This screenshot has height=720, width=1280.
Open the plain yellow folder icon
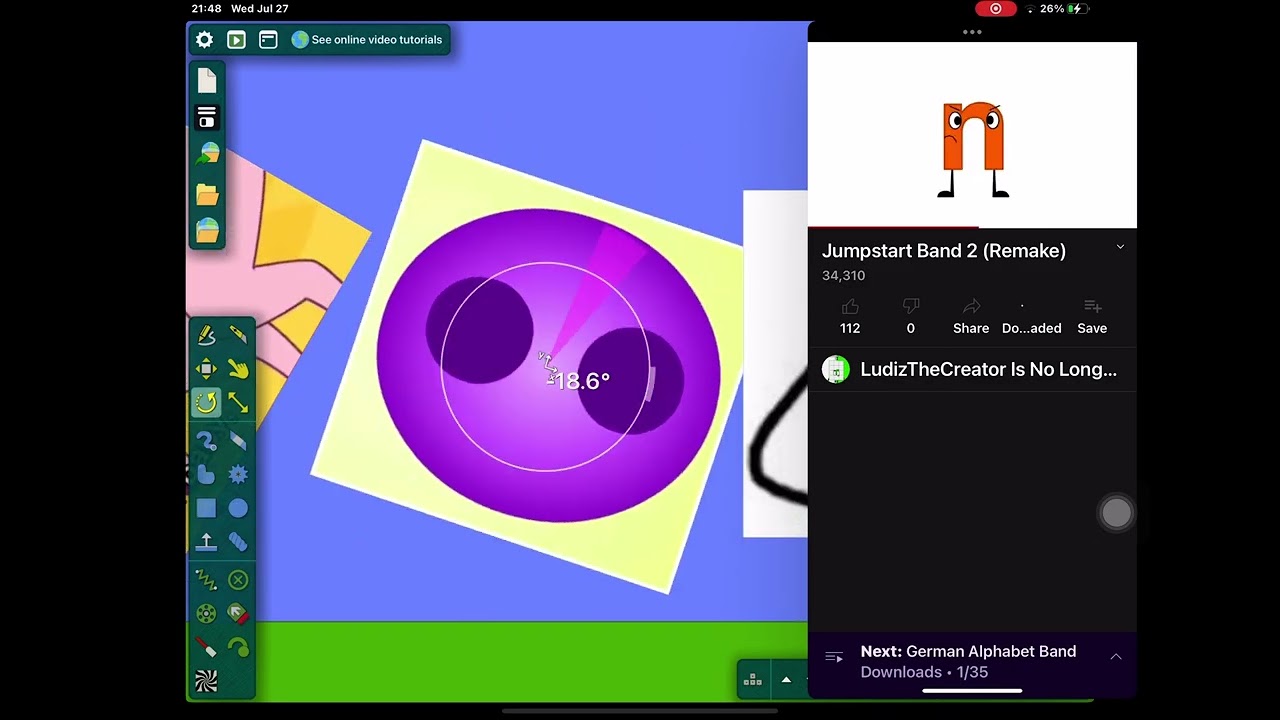207,193
